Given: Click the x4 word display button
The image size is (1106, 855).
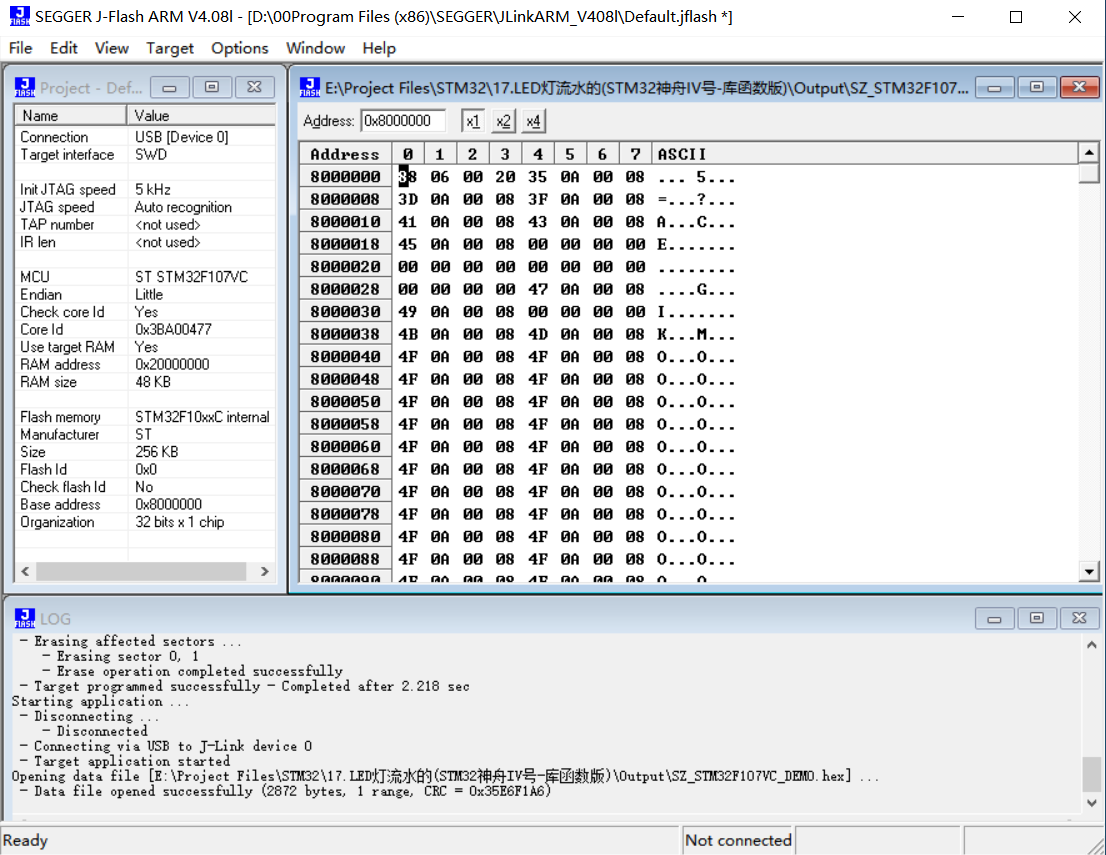Looking at the screenshot, I should point(533,121).
